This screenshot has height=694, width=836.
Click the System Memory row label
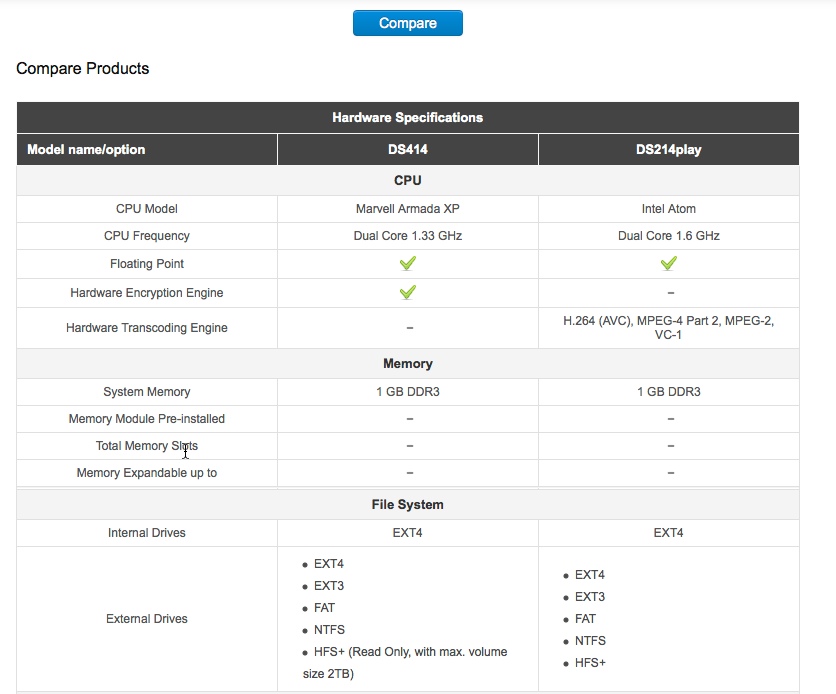click(x=147, y=392)
